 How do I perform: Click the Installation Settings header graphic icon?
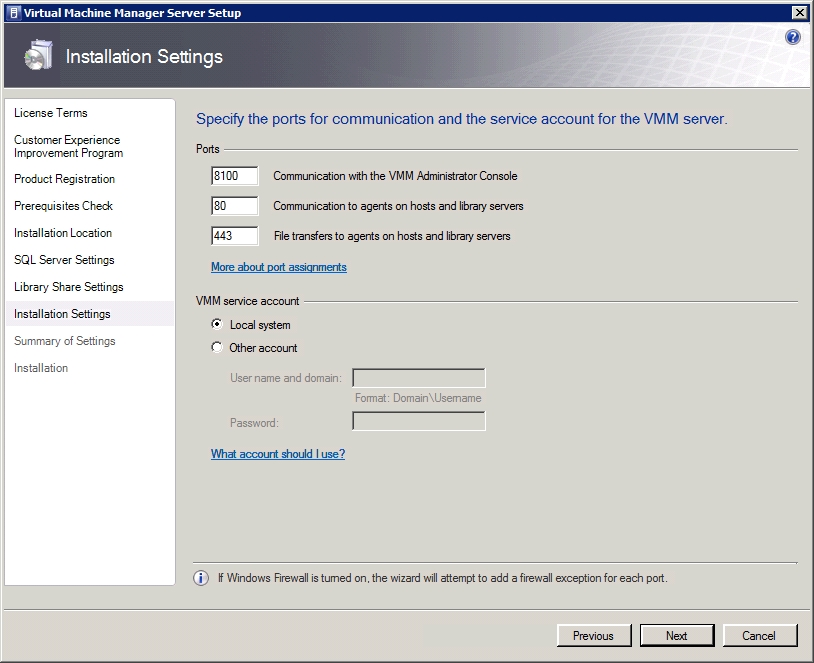point(38,56)
